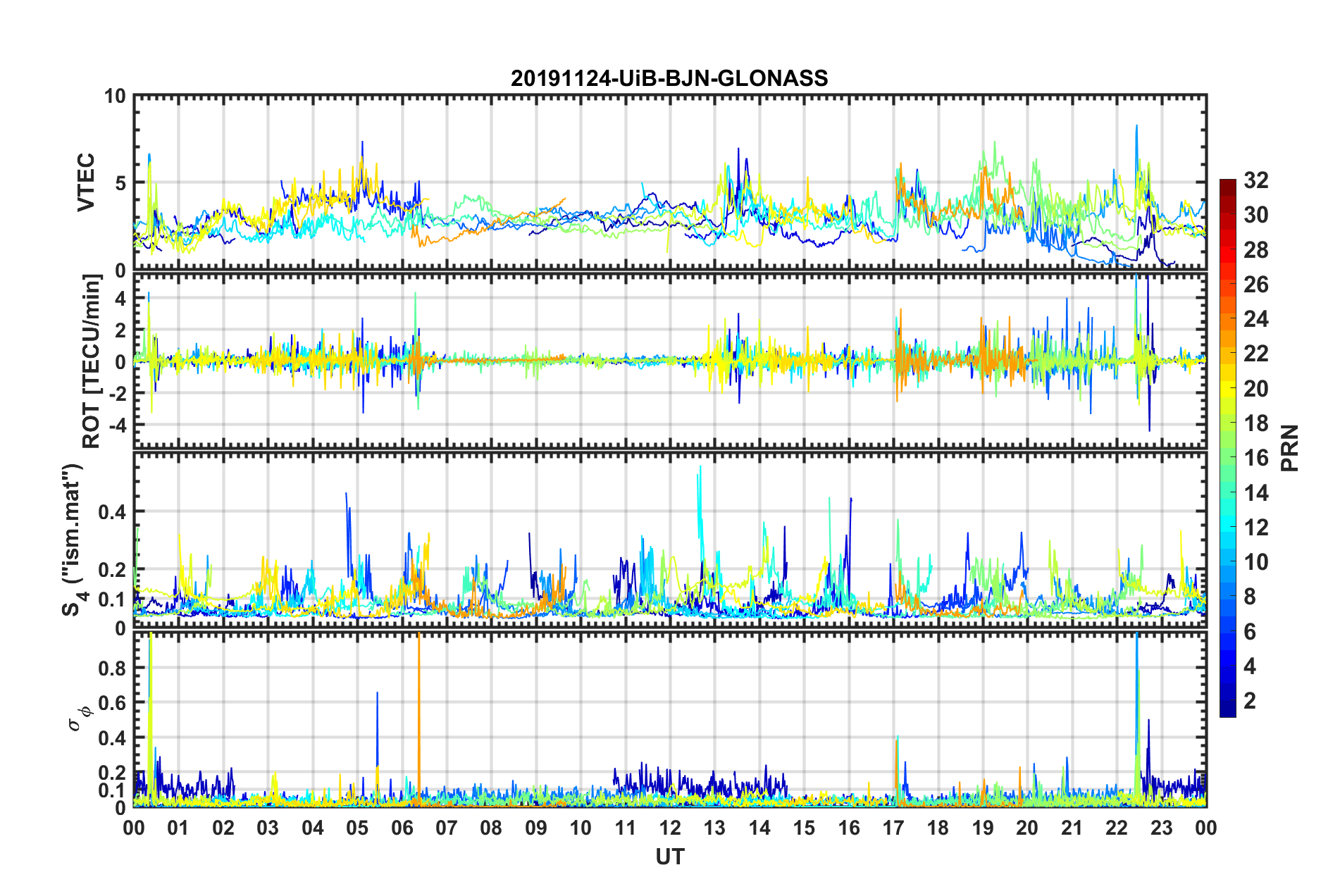Select colorbar tick label "24"

[x=1255, y=319]
